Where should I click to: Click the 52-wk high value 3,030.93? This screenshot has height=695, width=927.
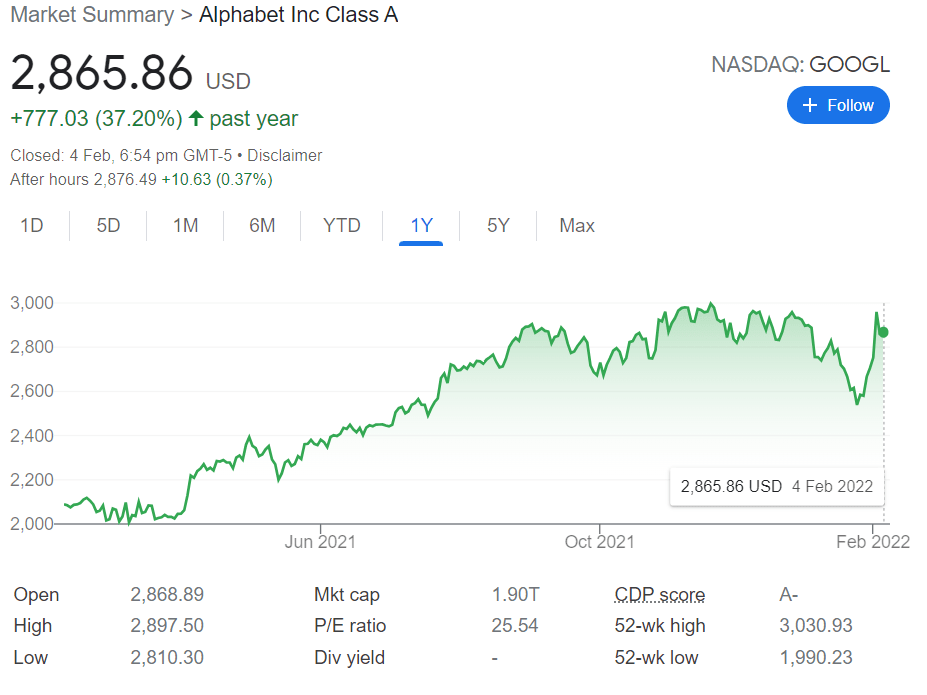[816, 626]
